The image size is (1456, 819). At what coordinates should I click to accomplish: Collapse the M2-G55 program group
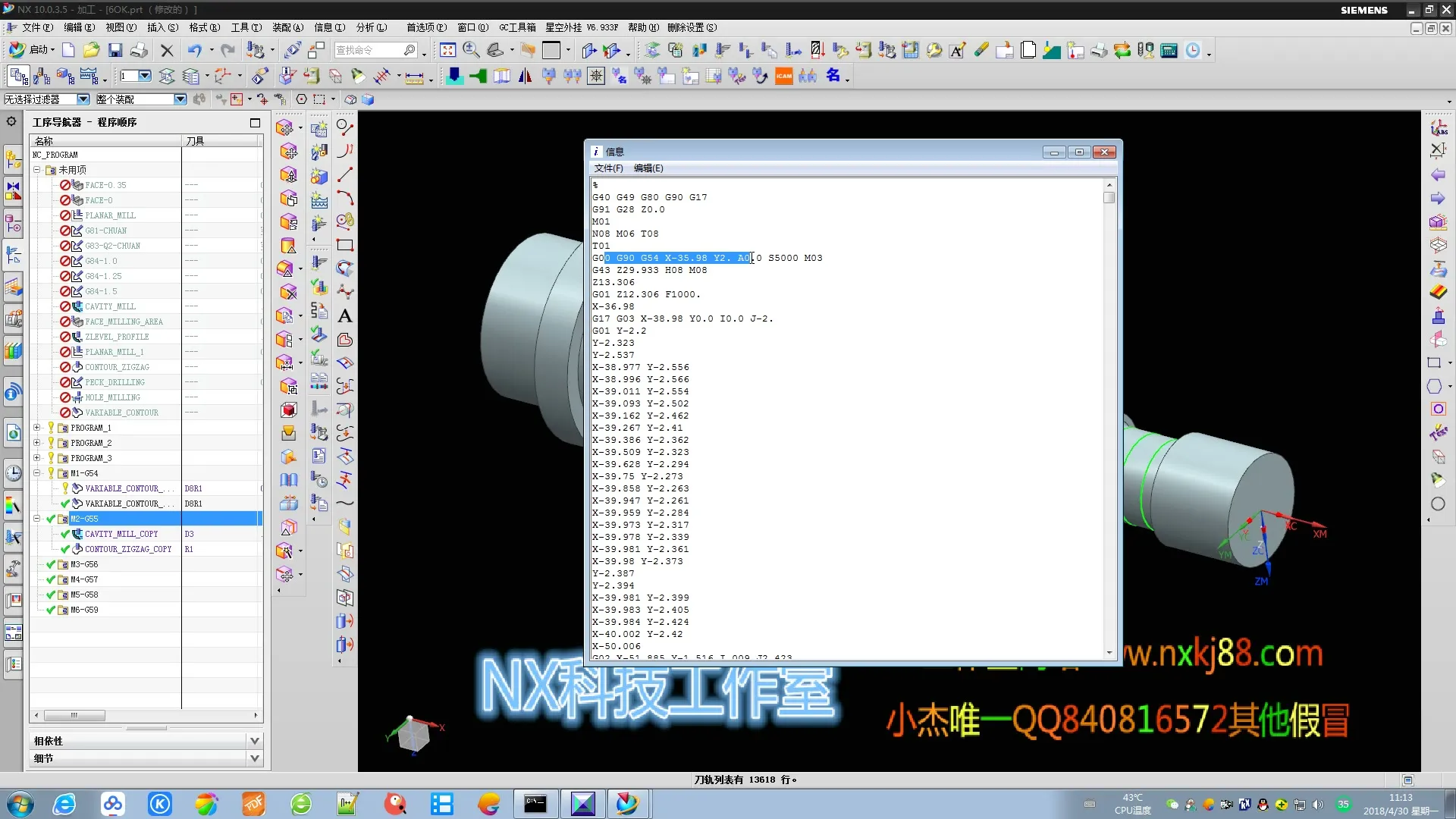[36, 519]
